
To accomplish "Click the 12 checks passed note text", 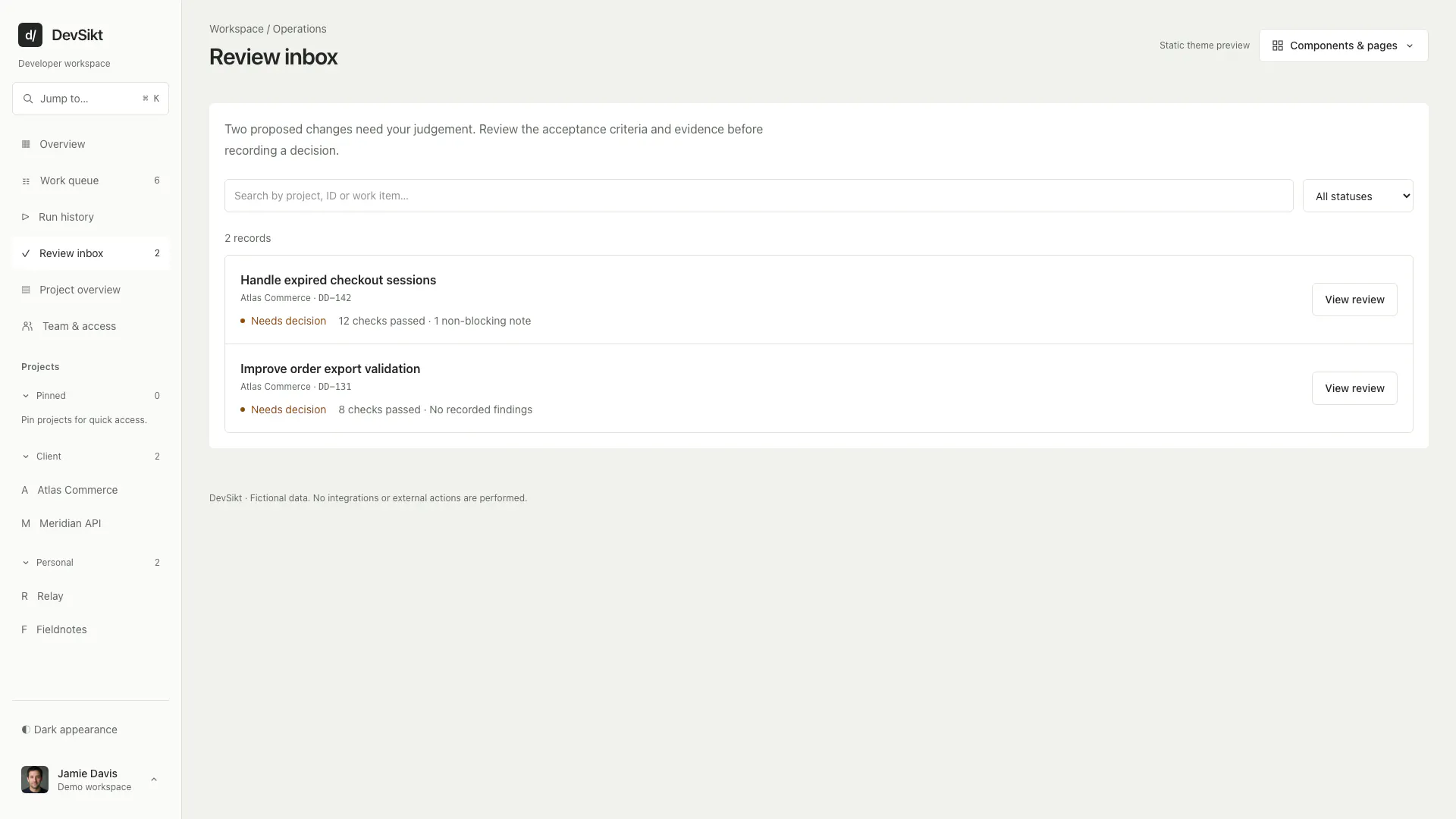I will (x=435, y=321).
